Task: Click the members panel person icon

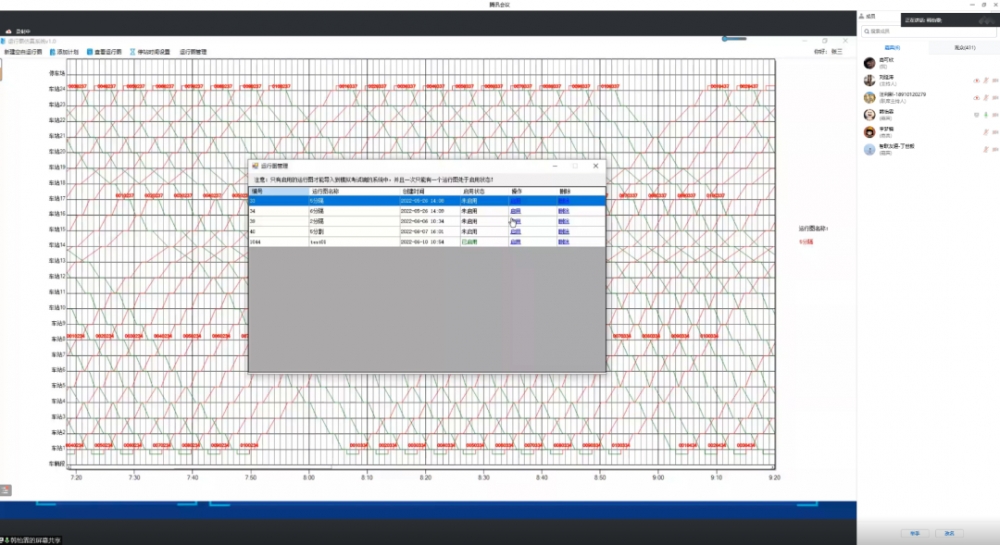Action: [863, 16]
